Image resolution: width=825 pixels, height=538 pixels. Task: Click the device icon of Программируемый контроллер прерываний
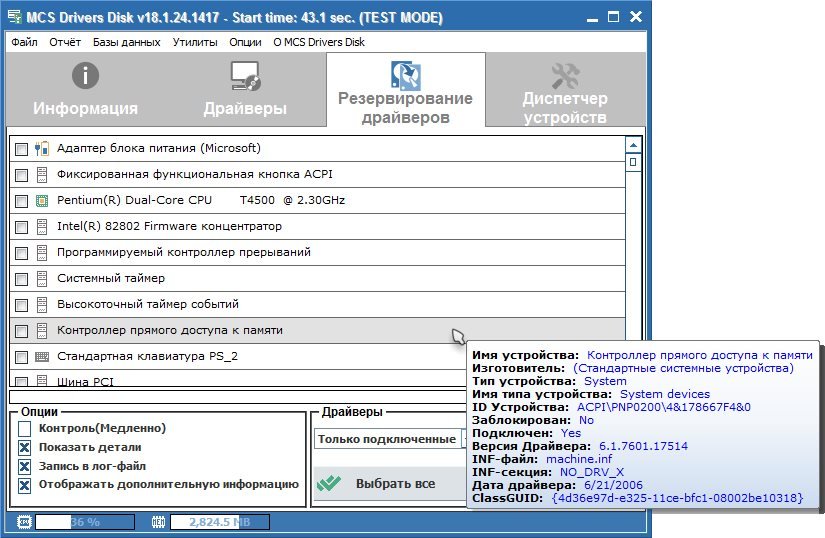[x=42, y=252]
